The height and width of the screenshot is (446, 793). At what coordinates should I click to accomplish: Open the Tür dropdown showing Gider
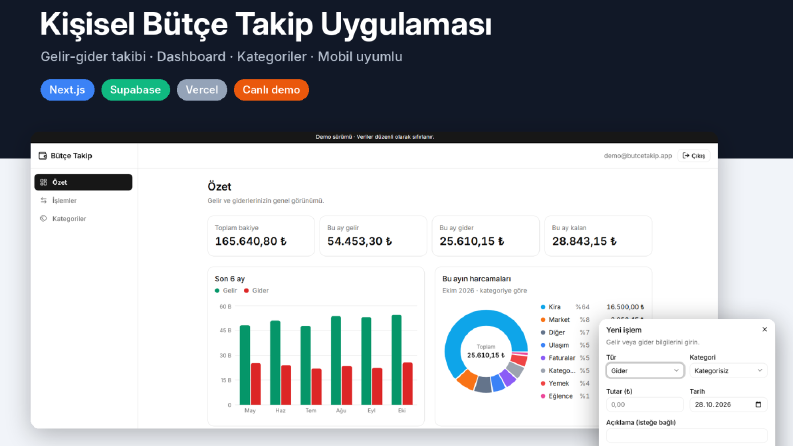(645, 371)
